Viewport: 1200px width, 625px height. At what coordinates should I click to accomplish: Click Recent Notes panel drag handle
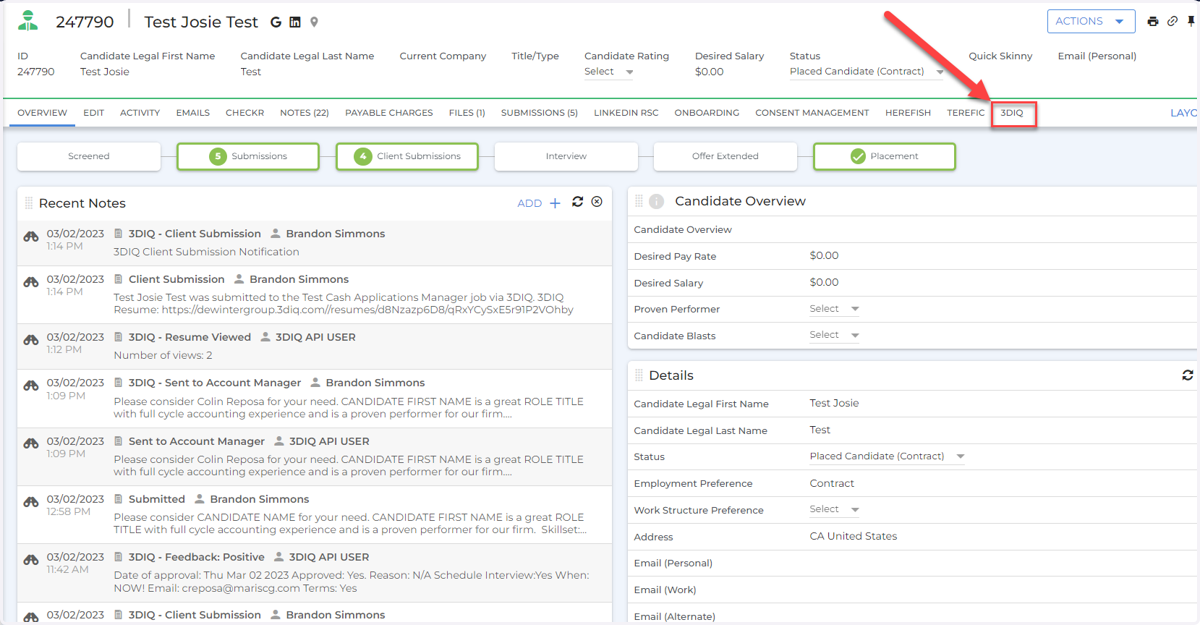tap(29, 203)
